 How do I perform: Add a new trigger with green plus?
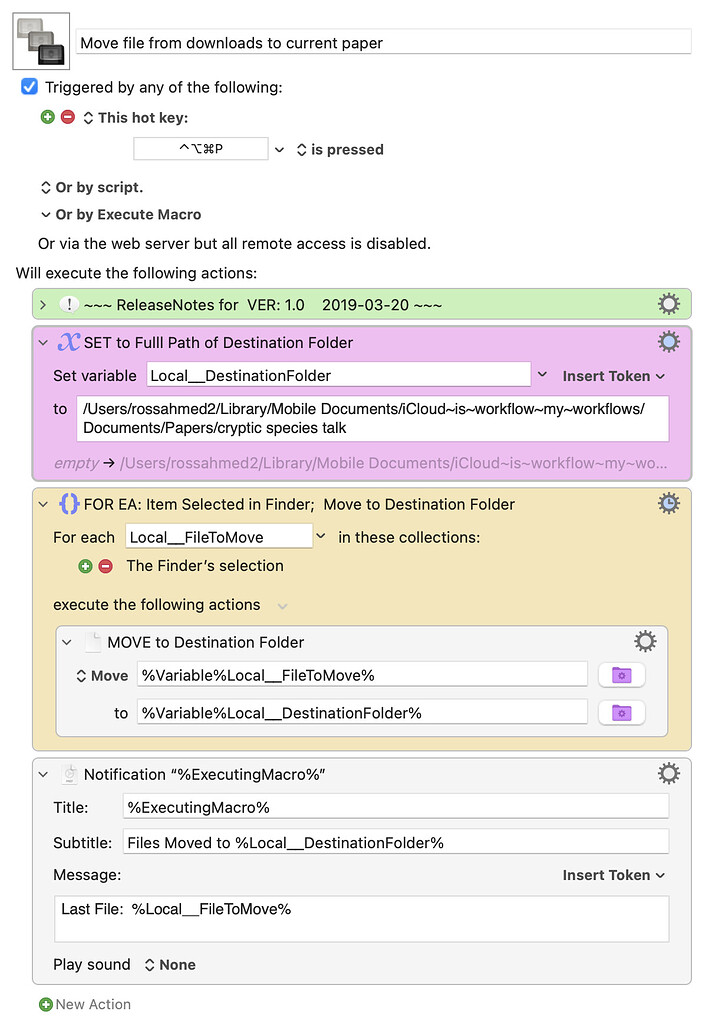(x=47, y=117)
